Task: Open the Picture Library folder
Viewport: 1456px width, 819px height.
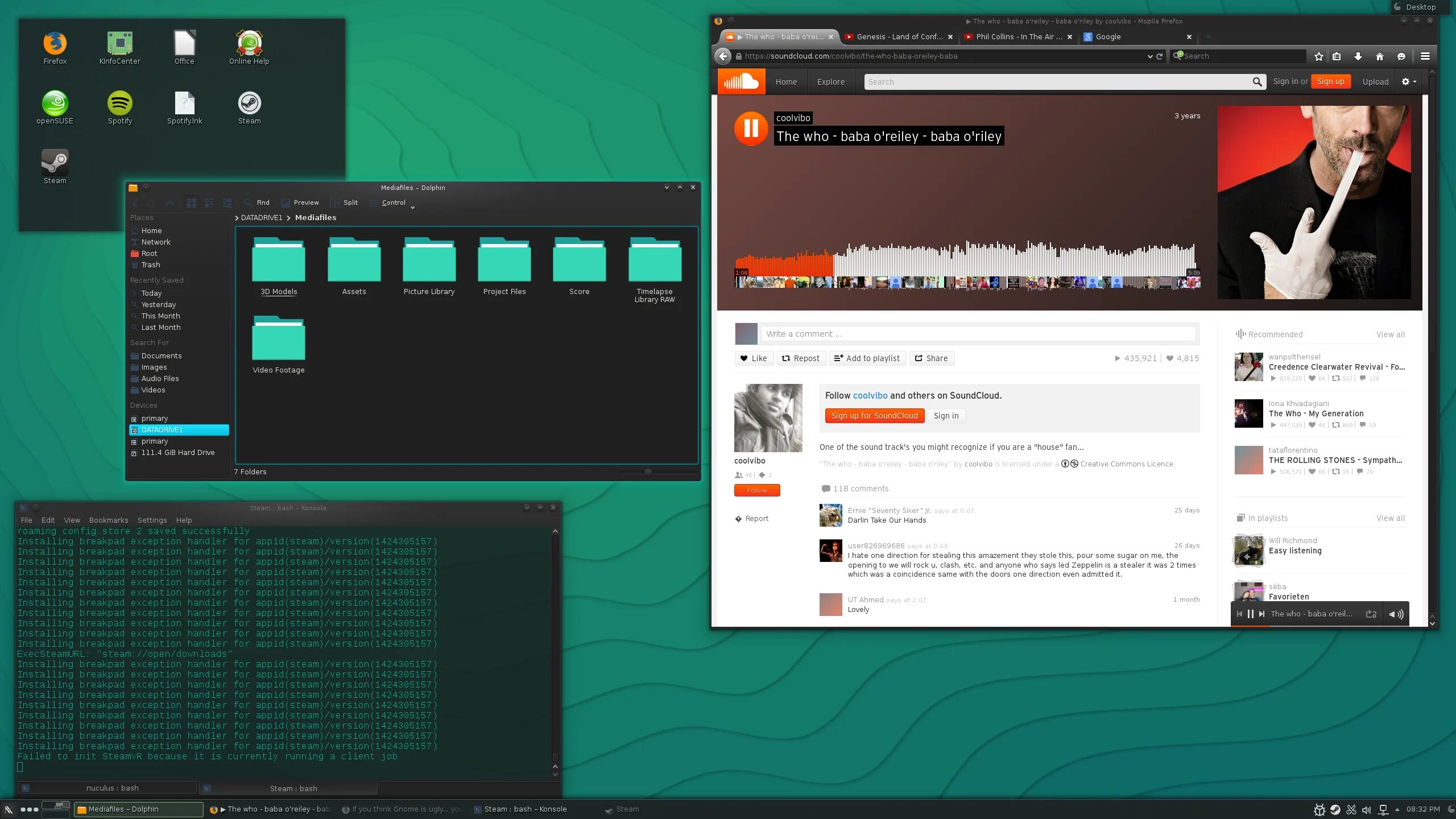Action: click(x=429, y=266)
